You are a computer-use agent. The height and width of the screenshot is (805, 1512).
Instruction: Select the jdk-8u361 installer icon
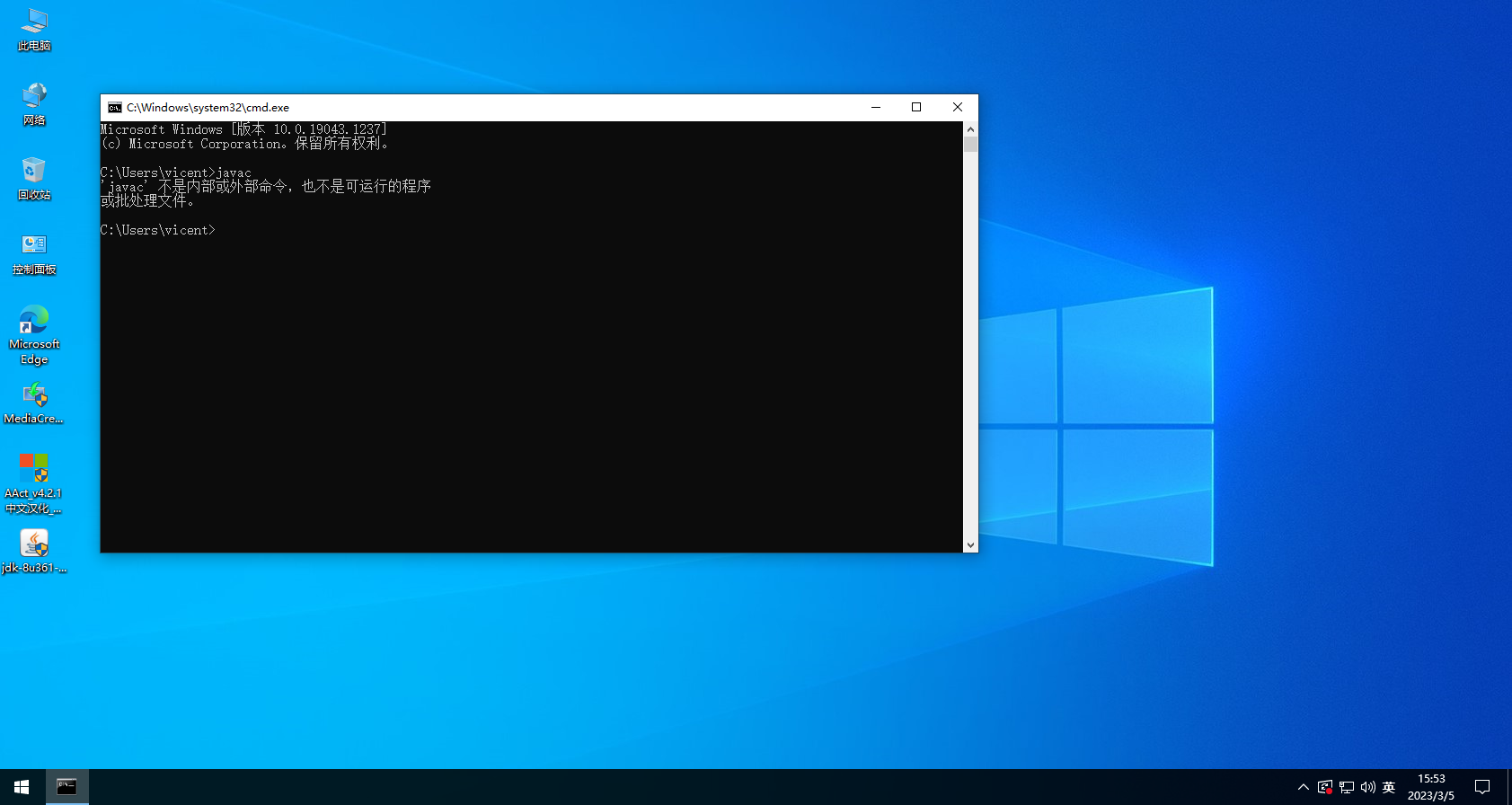[x=34, y=551]
